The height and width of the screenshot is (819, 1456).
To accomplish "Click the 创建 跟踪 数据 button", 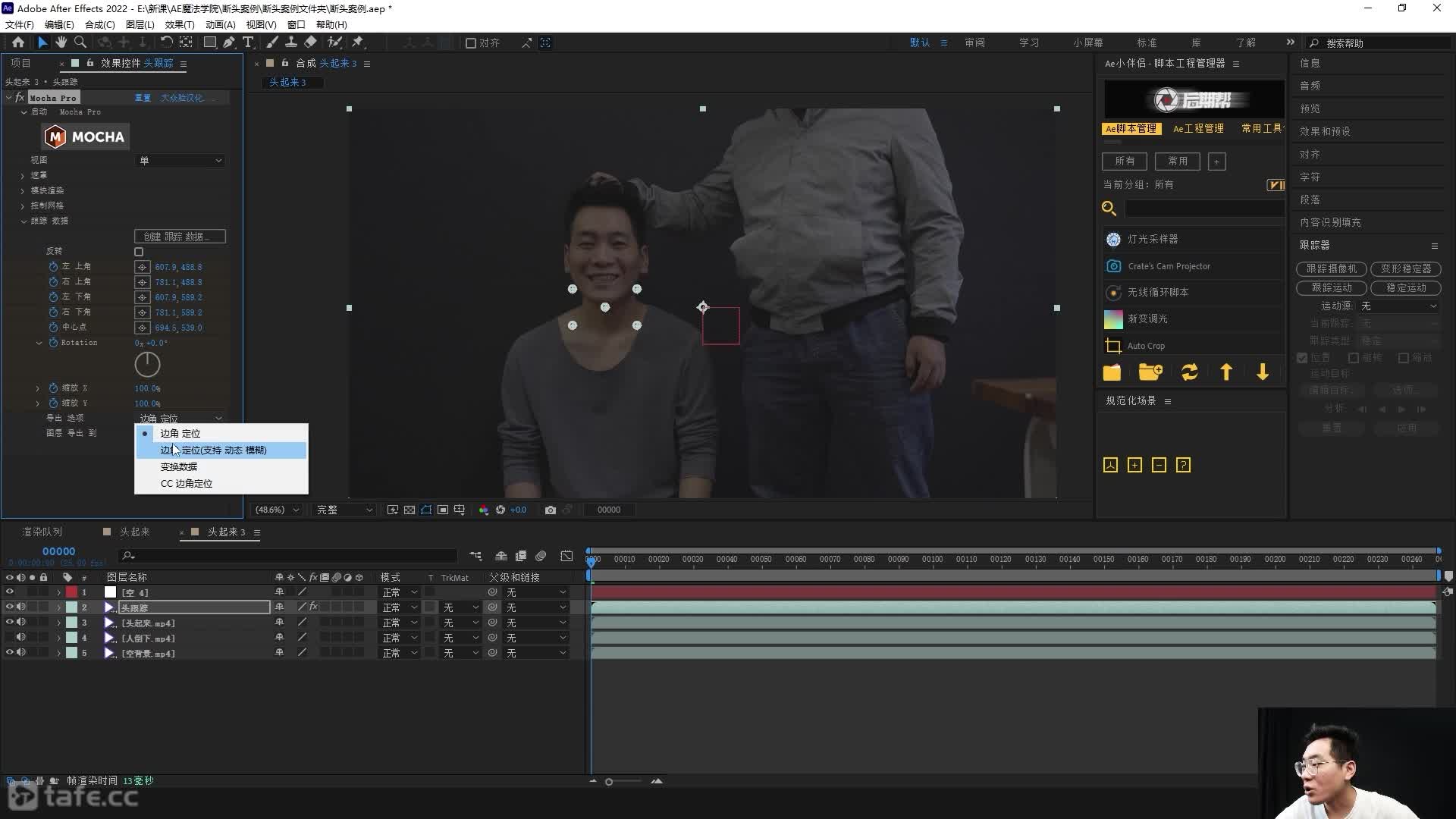I will click(x=180, y=237).
